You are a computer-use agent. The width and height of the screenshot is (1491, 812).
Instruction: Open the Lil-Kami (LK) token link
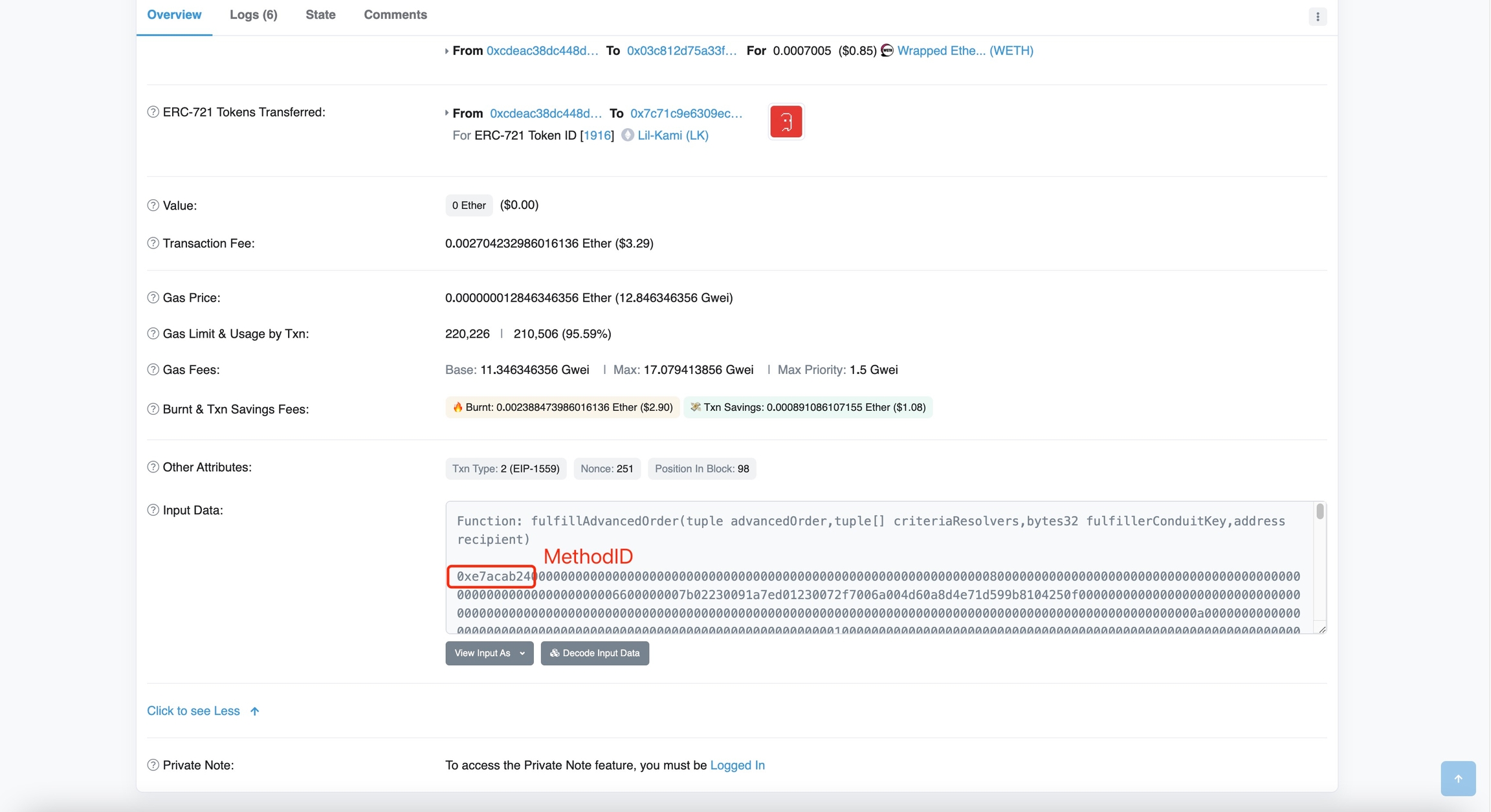[x=672, y=135]
